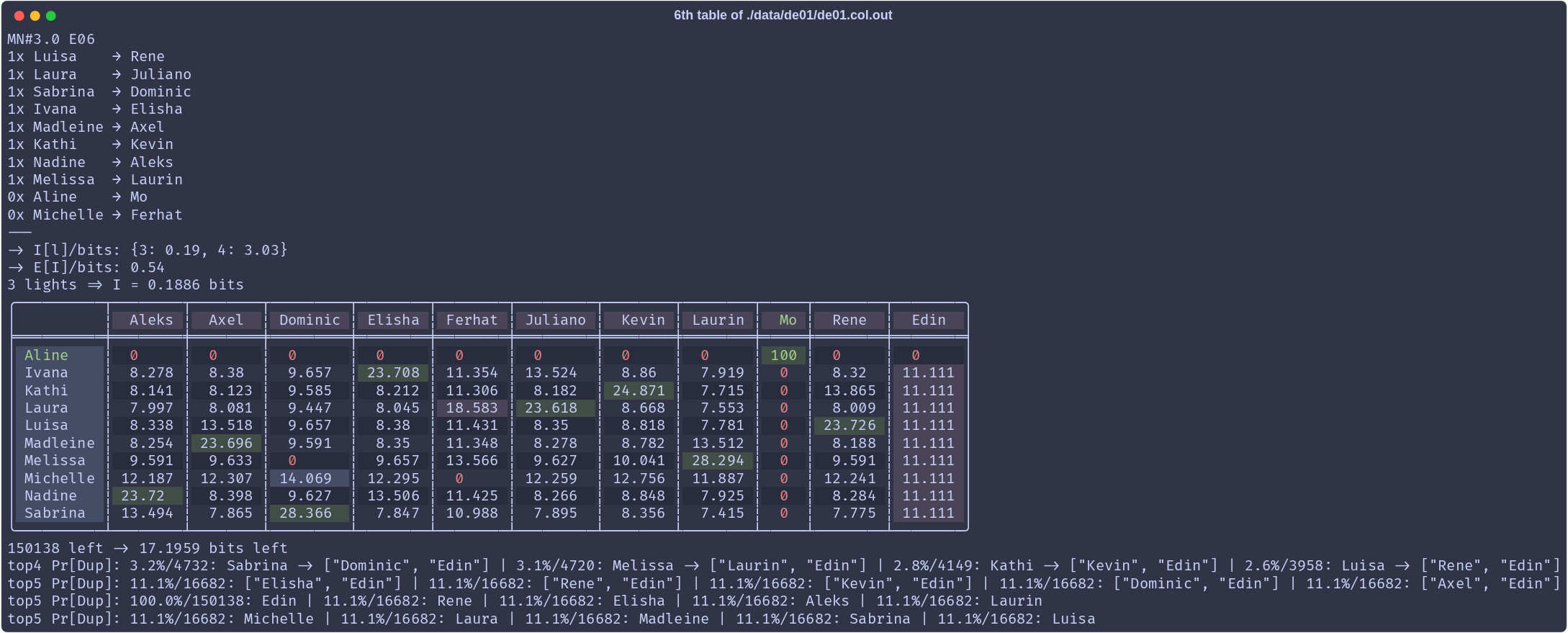Click the '1x Ivana → Elisha' line
The width and height of the screenshot is (1568, 633).
(95, 109)
